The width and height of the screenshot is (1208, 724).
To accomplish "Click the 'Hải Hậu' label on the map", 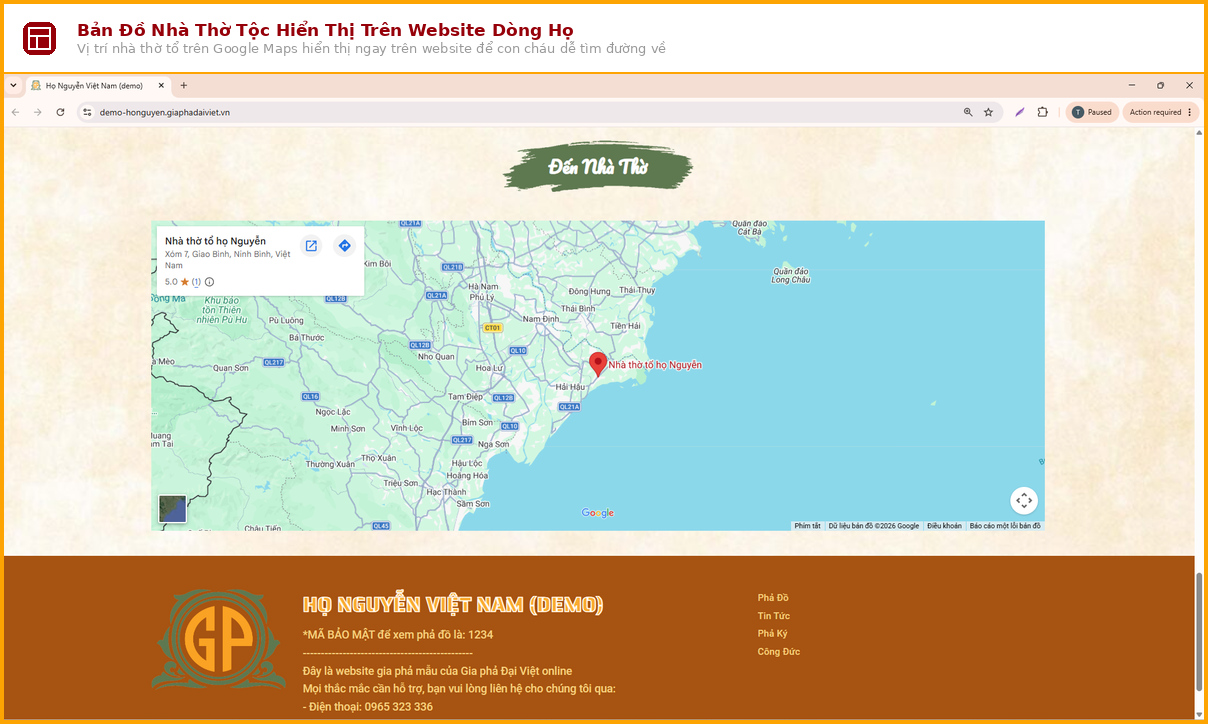I will (x=570, y=387).
